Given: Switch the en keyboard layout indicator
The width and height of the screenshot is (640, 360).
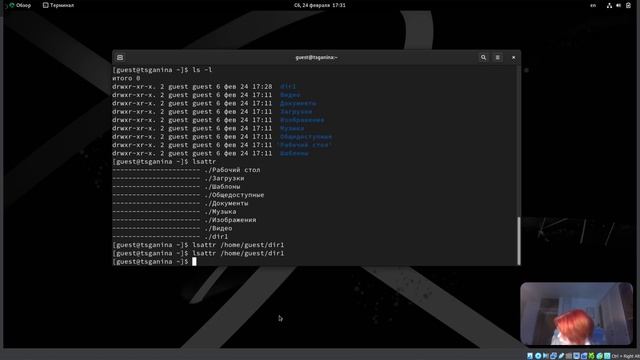Looking at the screenshot, I should click(593, 5).
